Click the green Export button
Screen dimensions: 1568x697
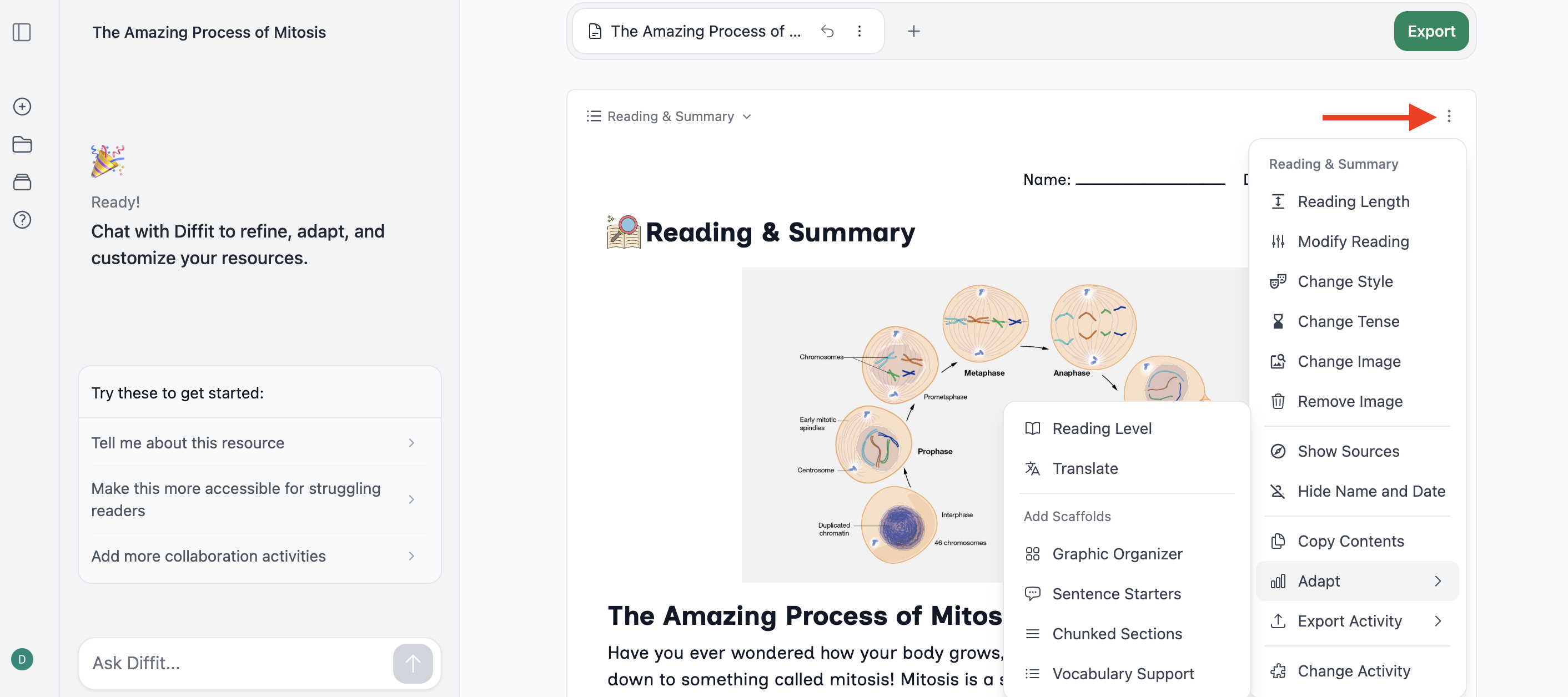(x=1430, y=31)
